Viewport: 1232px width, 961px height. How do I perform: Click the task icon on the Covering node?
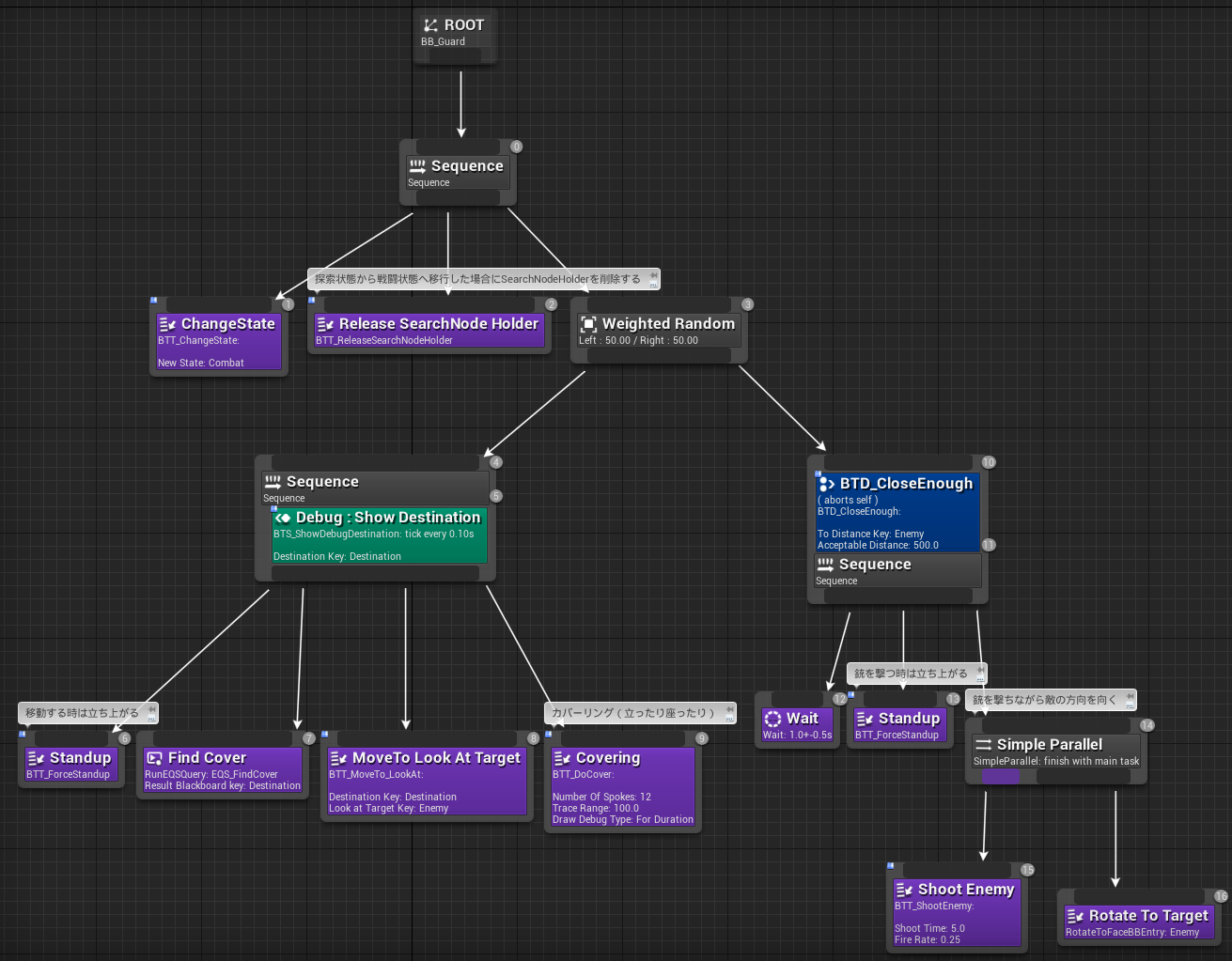563,757
